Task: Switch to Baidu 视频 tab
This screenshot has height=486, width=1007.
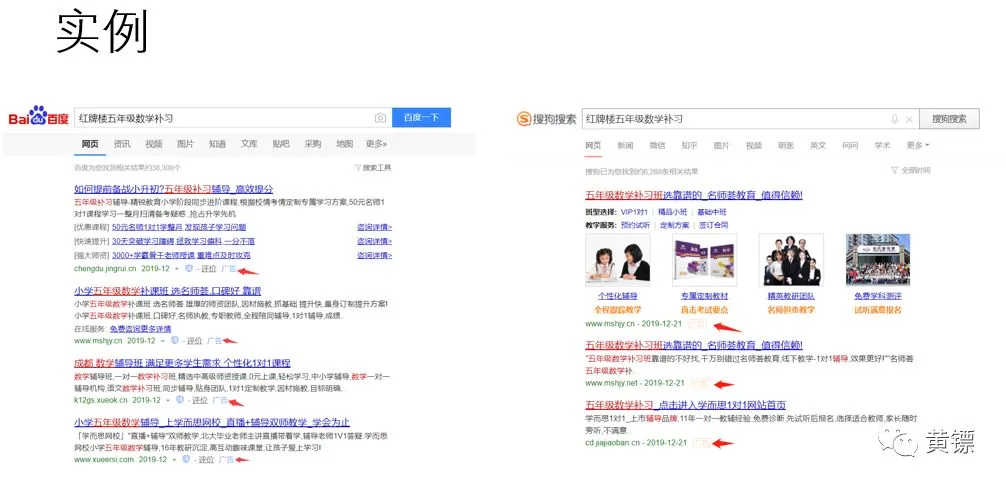Action: pyautogui.click(x=153, y=144)
